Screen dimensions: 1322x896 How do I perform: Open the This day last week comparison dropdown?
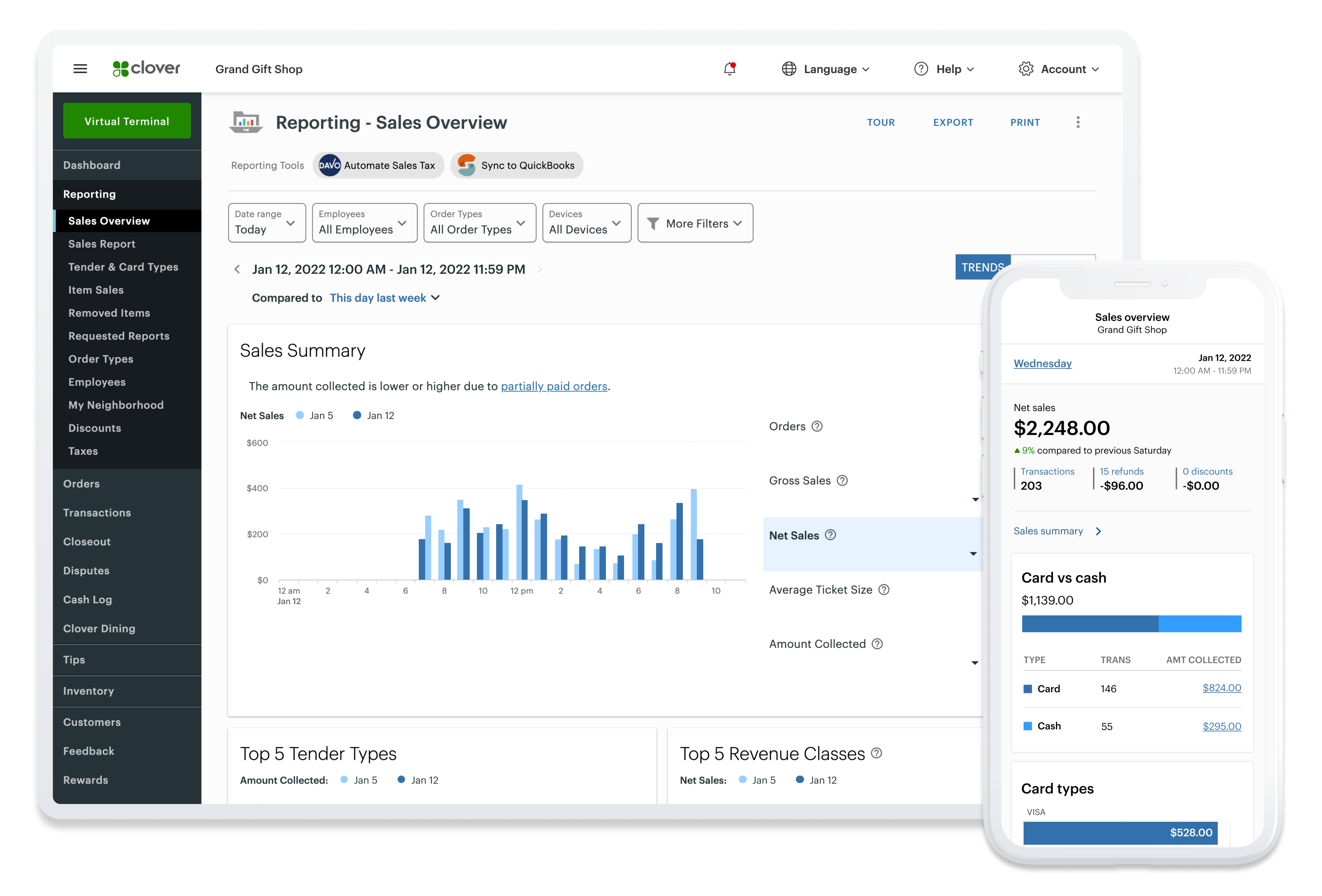384,298
